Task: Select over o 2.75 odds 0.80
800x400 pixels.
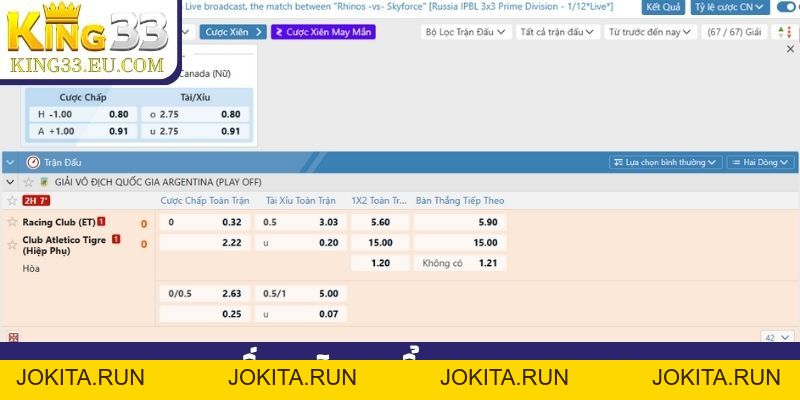Action: tap(195, 114)
